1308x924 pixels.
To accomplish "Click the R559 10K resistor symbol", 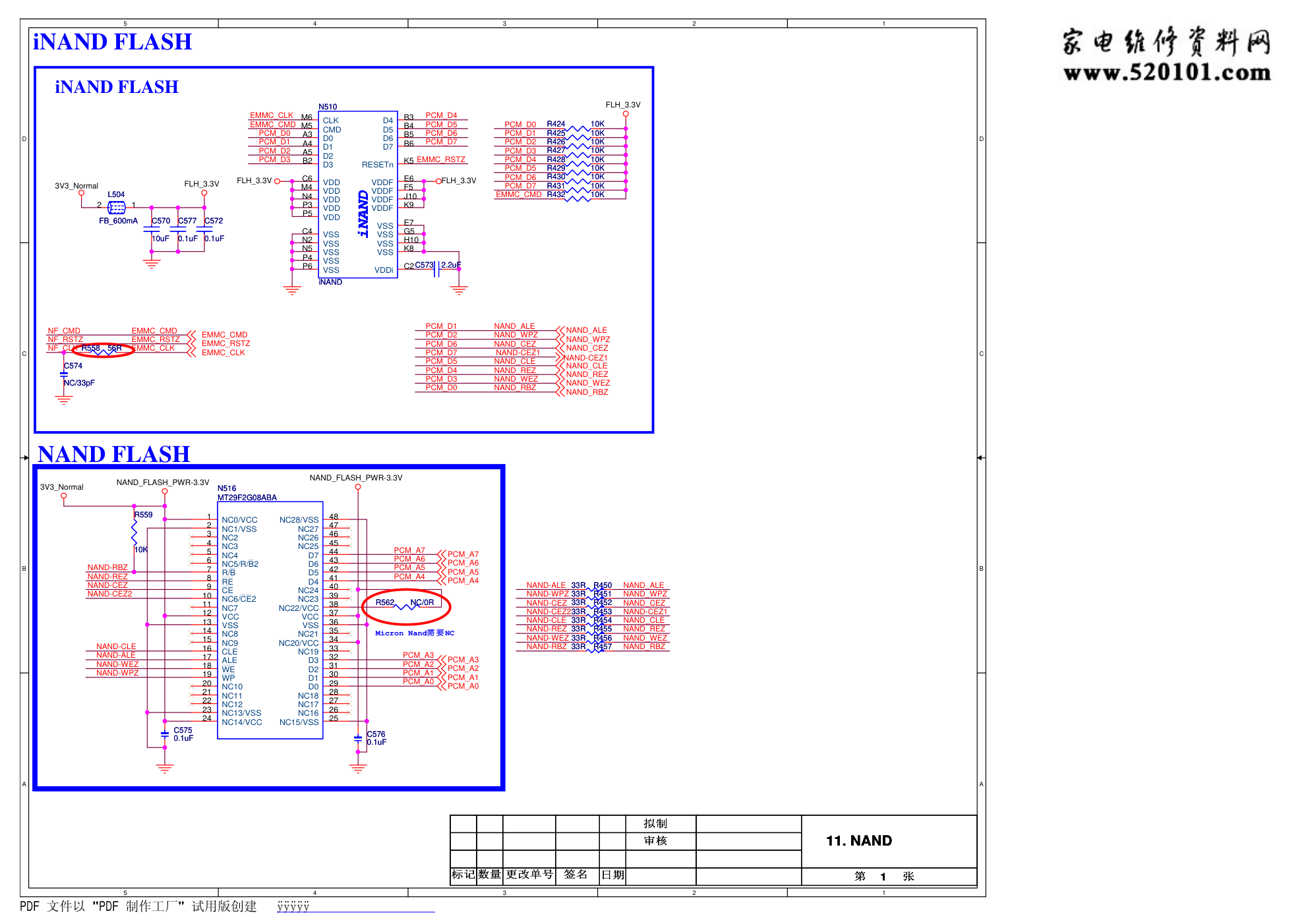I will pyautogui.click(x=134, y=531).
